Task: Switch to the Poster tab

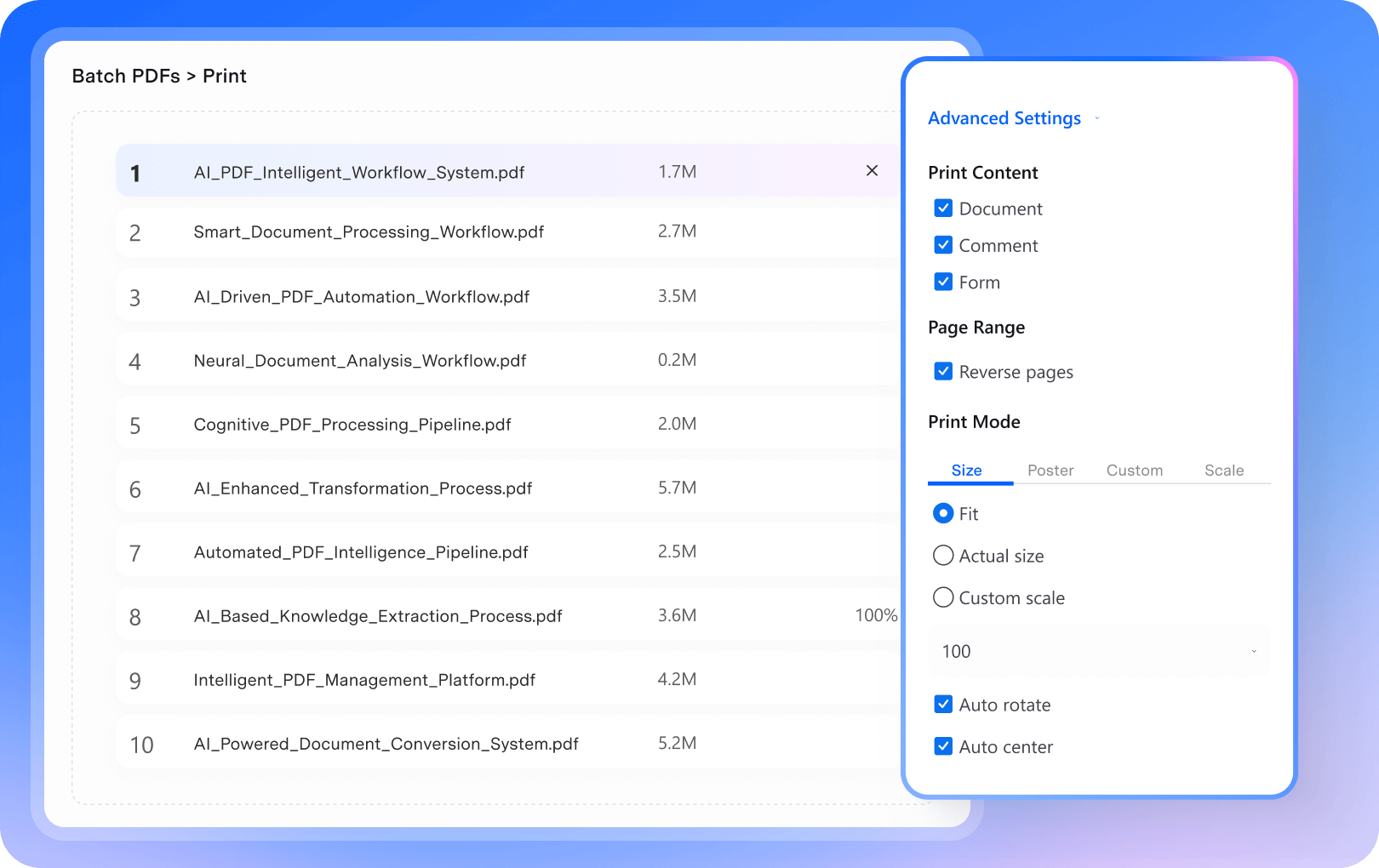Action: (1050, 471)
